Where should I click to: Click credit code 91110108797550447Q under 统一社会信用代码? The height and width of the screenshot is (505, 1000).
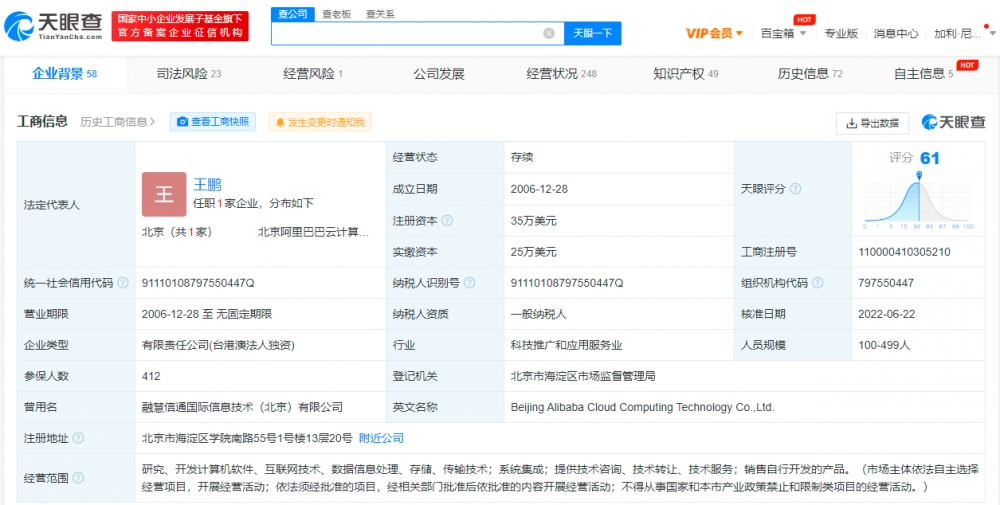coord(198,282)
